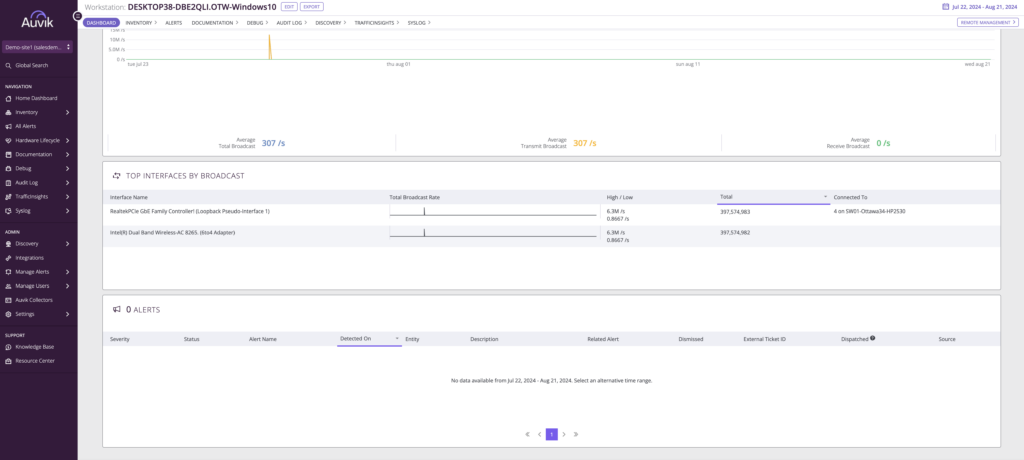Image resolution: width=1024 pixels, height=460 pixels.
Task: Select the Dashboard tab
Action: click(x=101, y=22)
